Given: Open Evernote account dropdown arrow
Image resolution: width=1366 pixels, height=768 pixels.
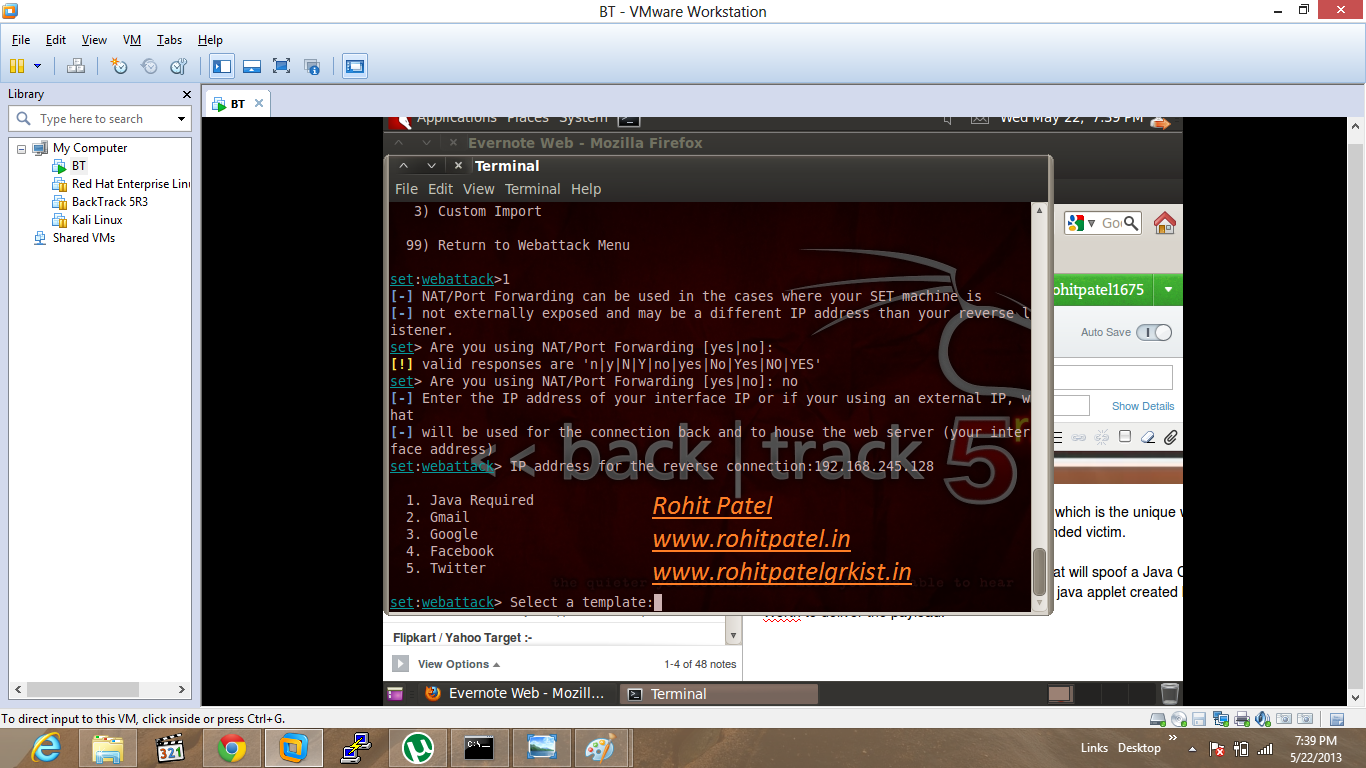Looking at the screenshot, I should (x=1167, y=290).
